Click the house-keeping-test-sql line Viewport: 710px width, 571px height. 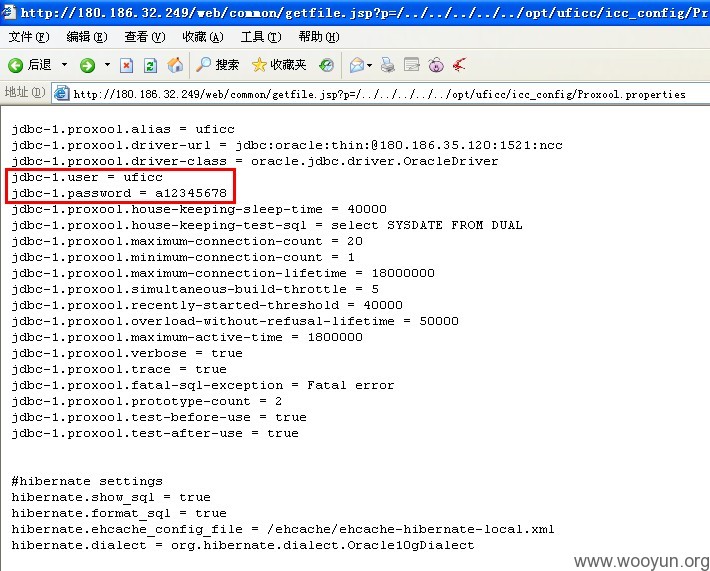click(267, 225)
